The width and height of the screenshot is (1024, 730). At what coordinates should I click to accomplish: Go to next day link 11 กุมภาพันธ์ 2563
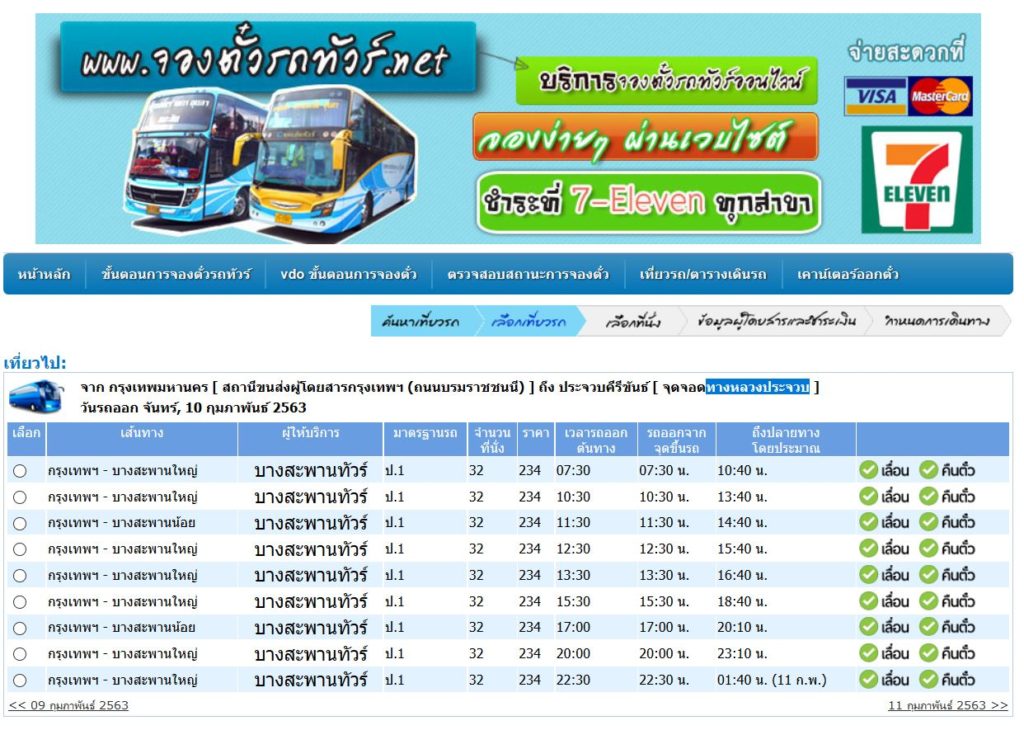pos(947,705)
